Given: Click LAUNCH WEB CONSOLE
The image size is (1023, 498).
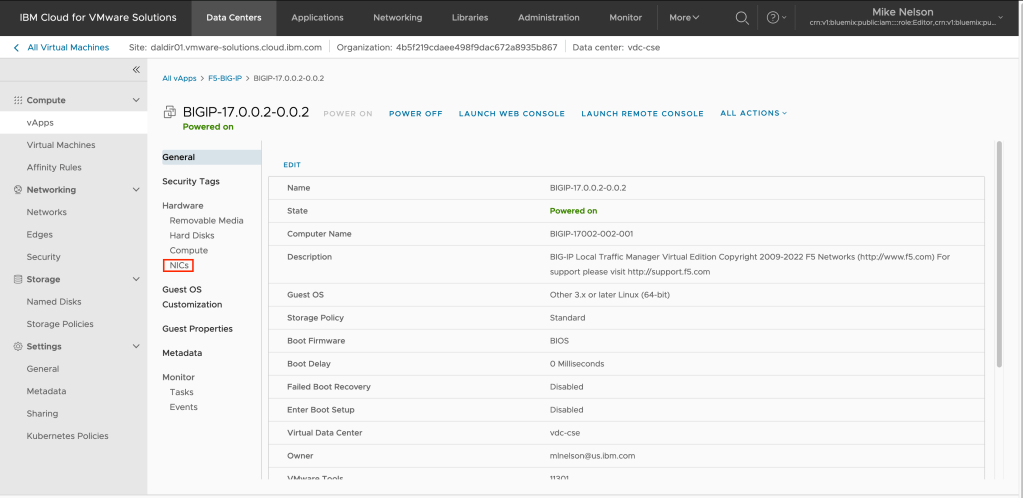Looking at the screenshot, I should click(511, 114).
